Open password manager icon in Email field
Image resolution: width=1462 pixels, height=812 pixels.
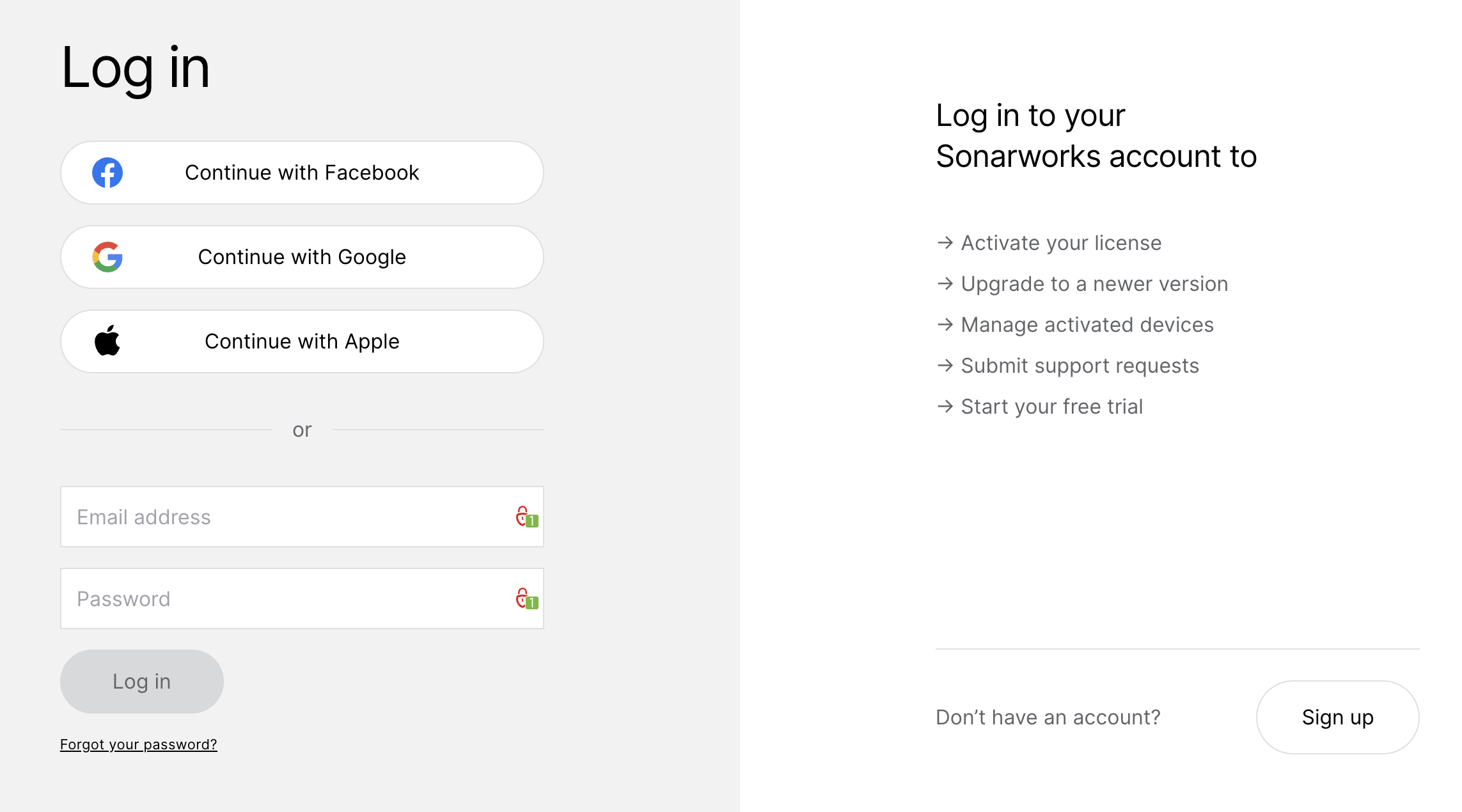coord(527,517)
